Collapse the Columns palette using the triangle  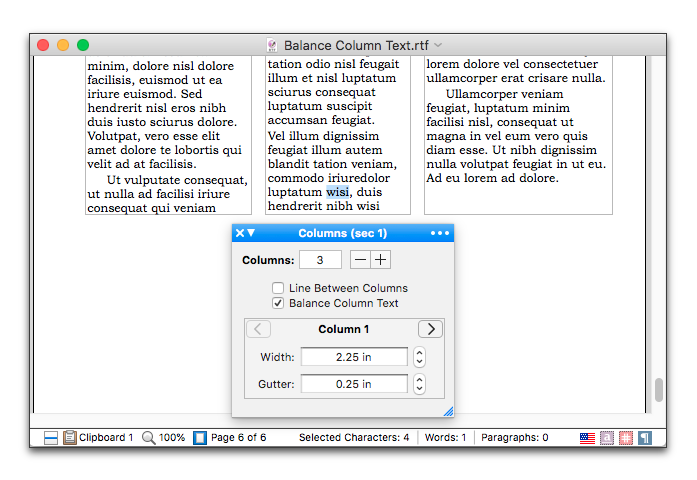[251, 233]
